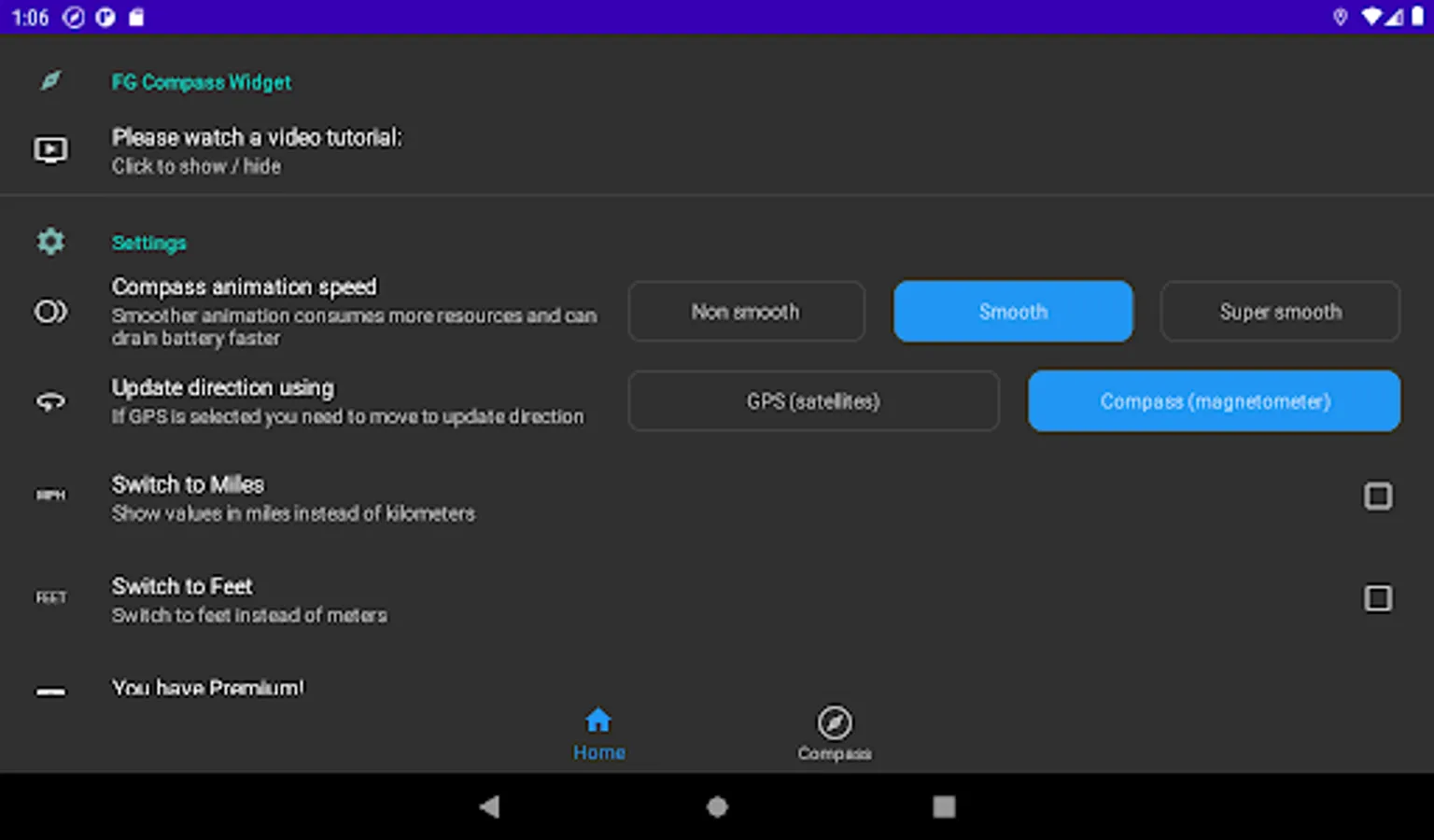This screenshot has width=1434, height=840.
Task: Choose GPS (satellites) for direction updates
Action: point(813,400)
